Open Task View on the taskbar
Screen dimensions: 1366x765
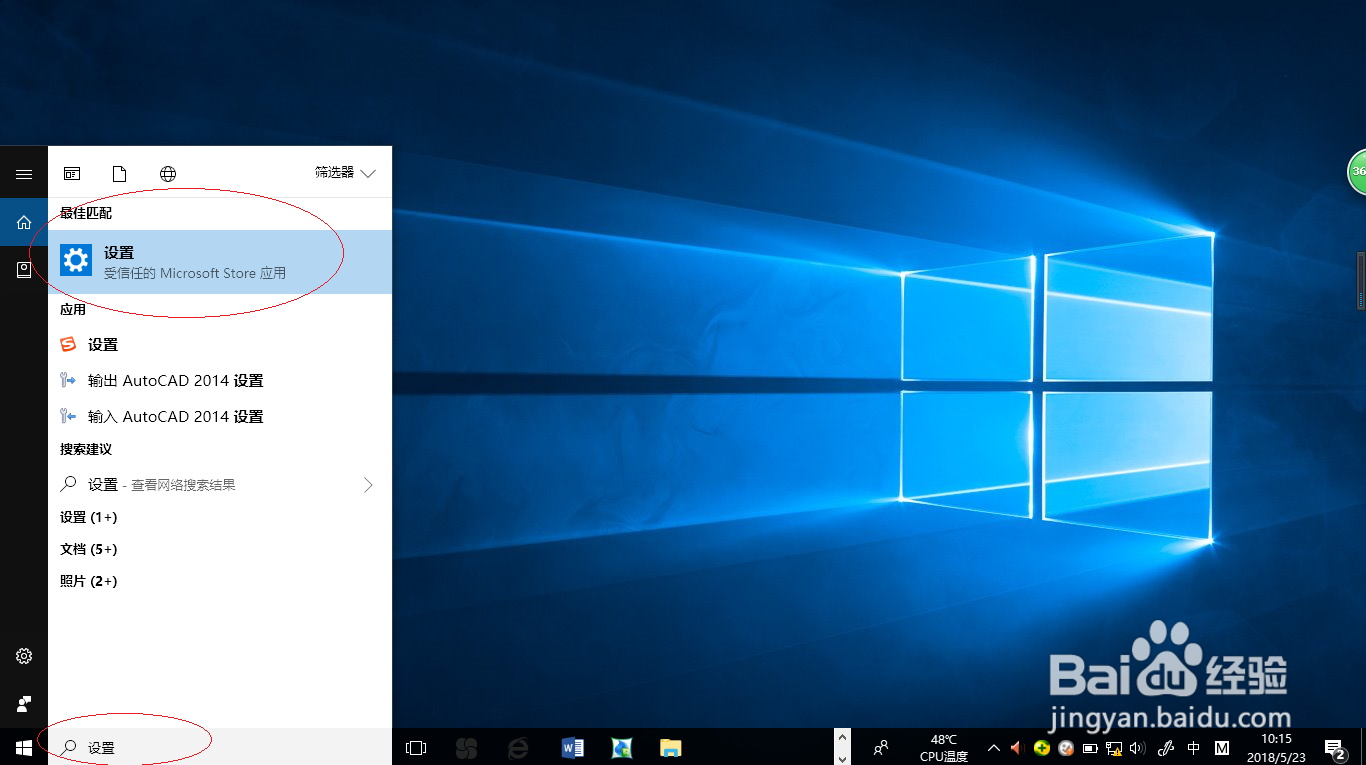click(x=416, y=747)
